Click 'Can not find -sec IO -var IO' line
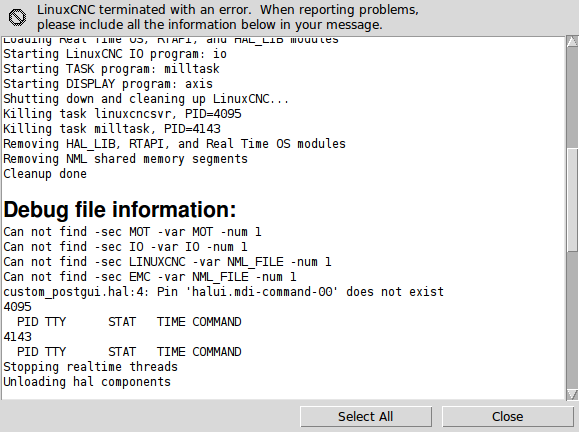This screenshot has height=432, width=579. click(x=125, y=247)
